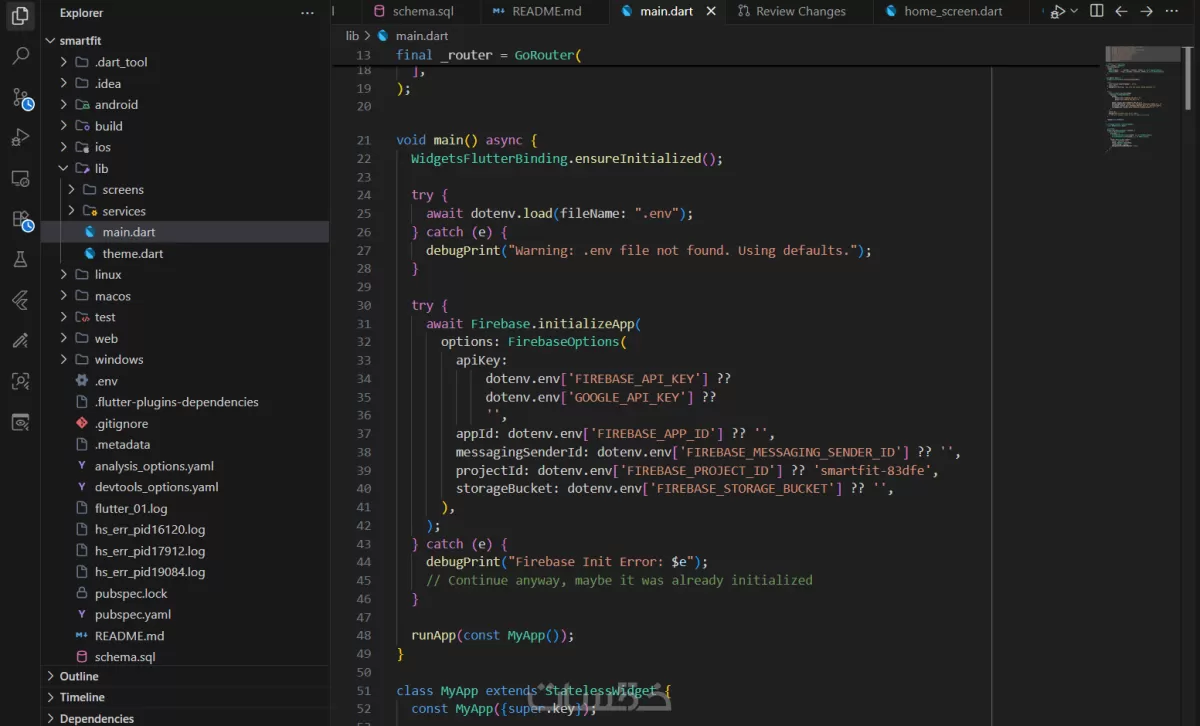Expand the screens folder
This screenshot has height=726, width=1200.
click(x=122, y=189)
